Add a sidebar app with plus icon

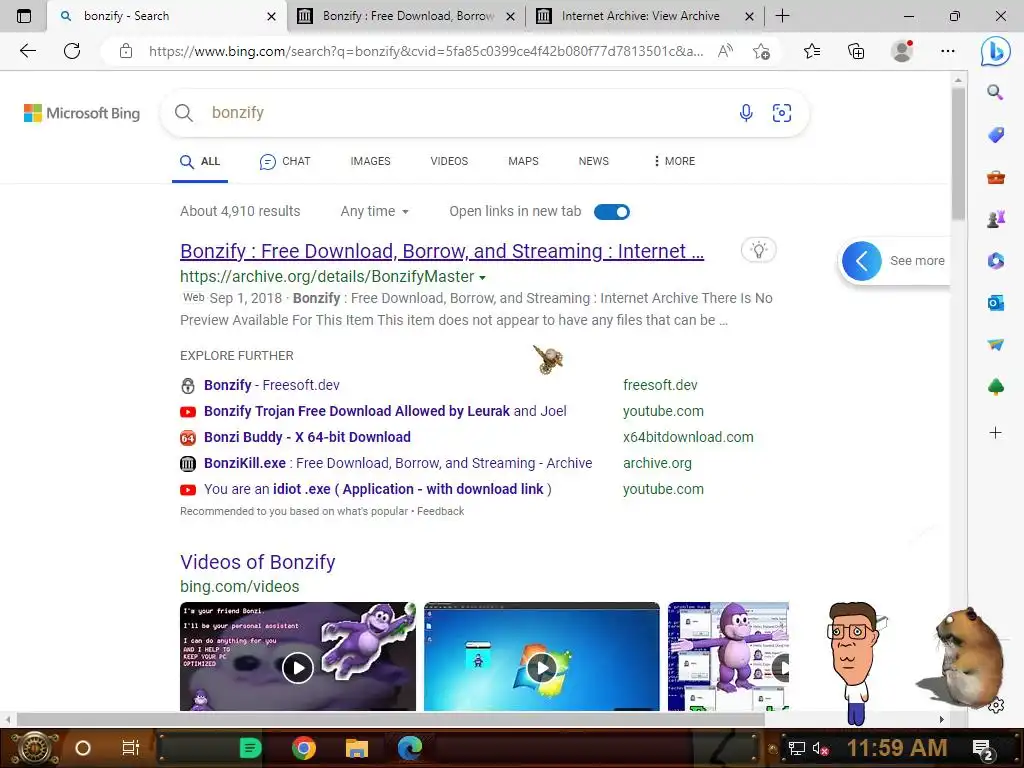pos(995,432)
